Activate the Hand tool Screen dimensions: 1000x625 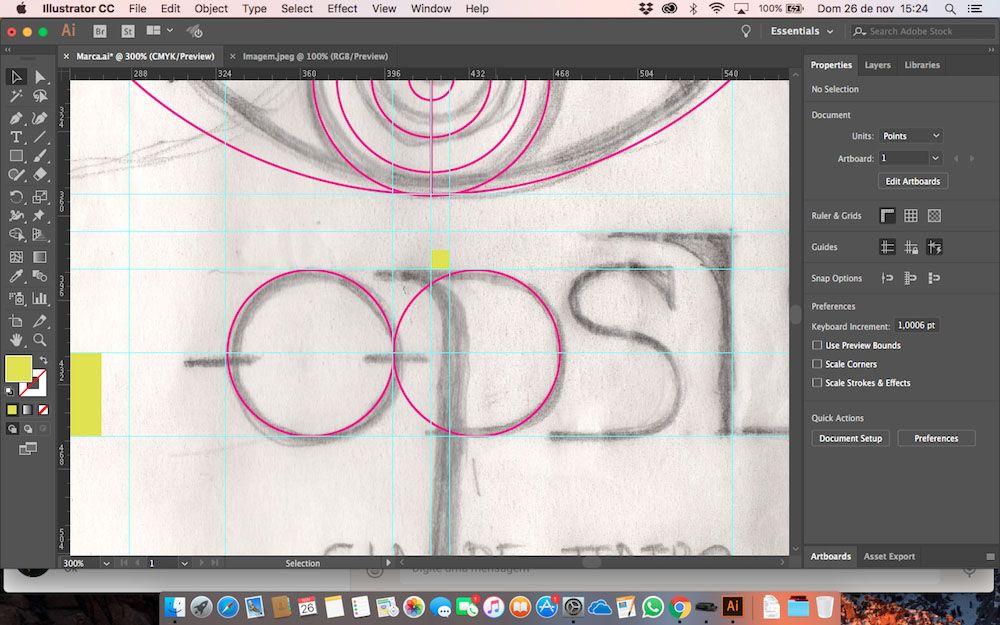click(x=16, y=340)
